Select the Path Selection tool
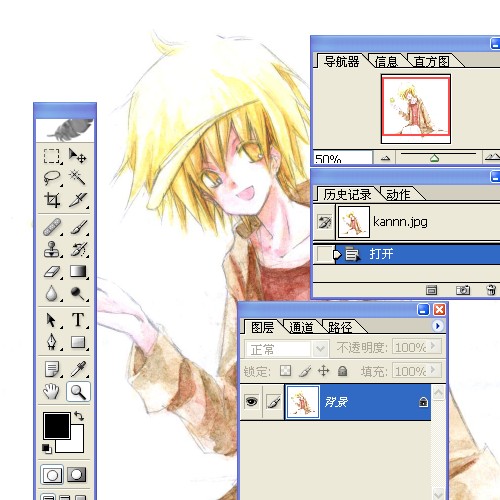500x500 pixels. pos(52,320)
